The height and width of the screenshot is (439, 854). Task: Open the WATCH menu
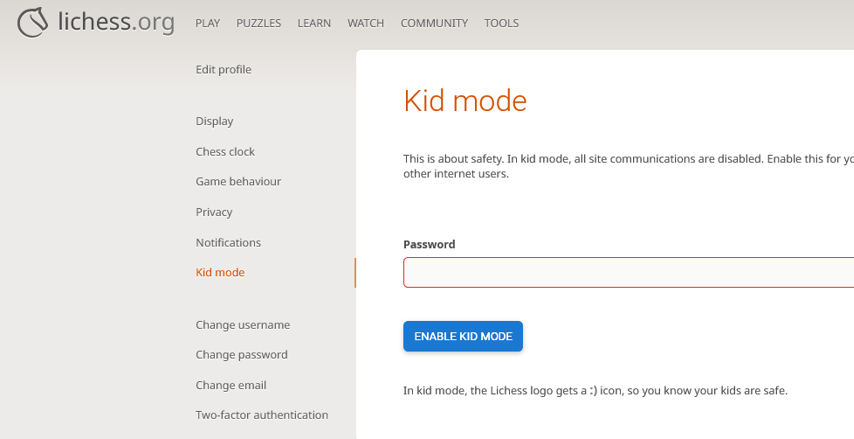click(x=366, y=23)
